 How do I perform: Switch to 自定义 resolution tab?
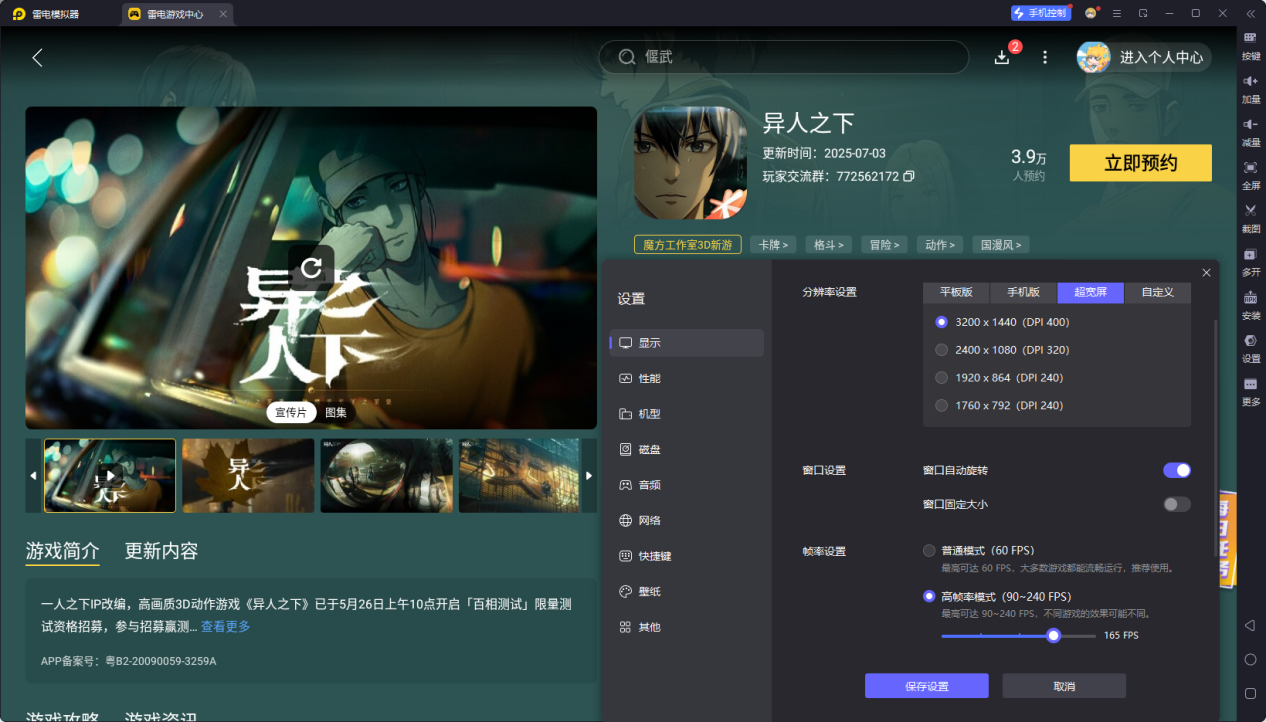pos(1158,292)
